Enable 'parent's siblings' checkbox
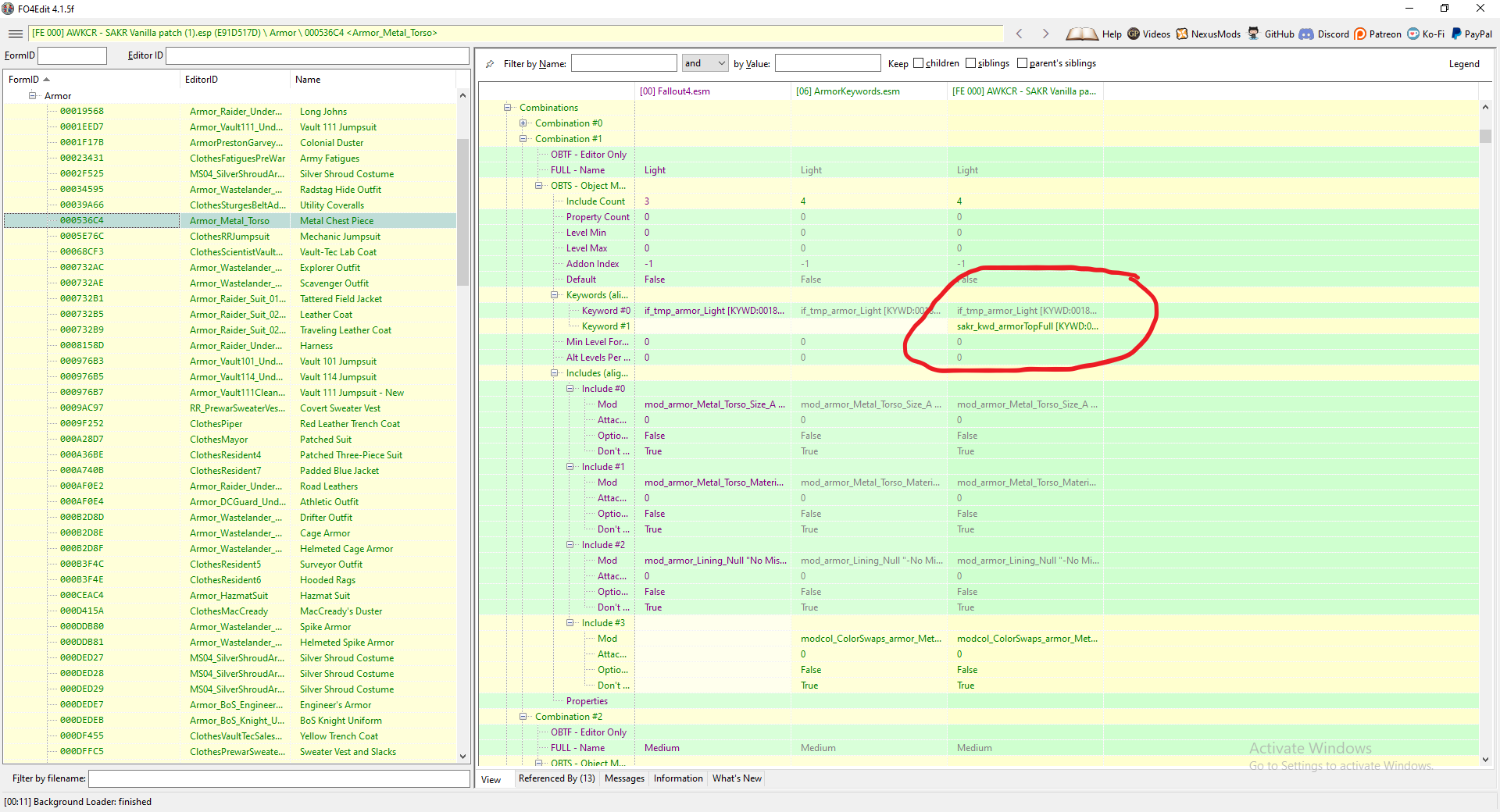The width and height of the screenshot is (1500, 812). coord(1022,63)
